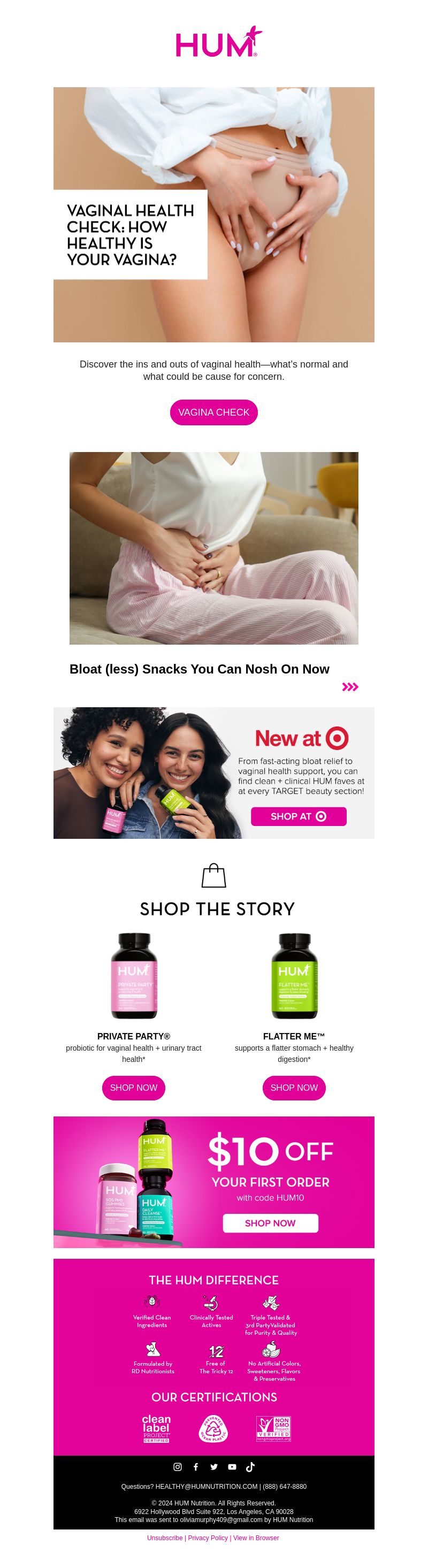
Task: Click SHOP NOW in $10 off banner
Action: 270,1223
